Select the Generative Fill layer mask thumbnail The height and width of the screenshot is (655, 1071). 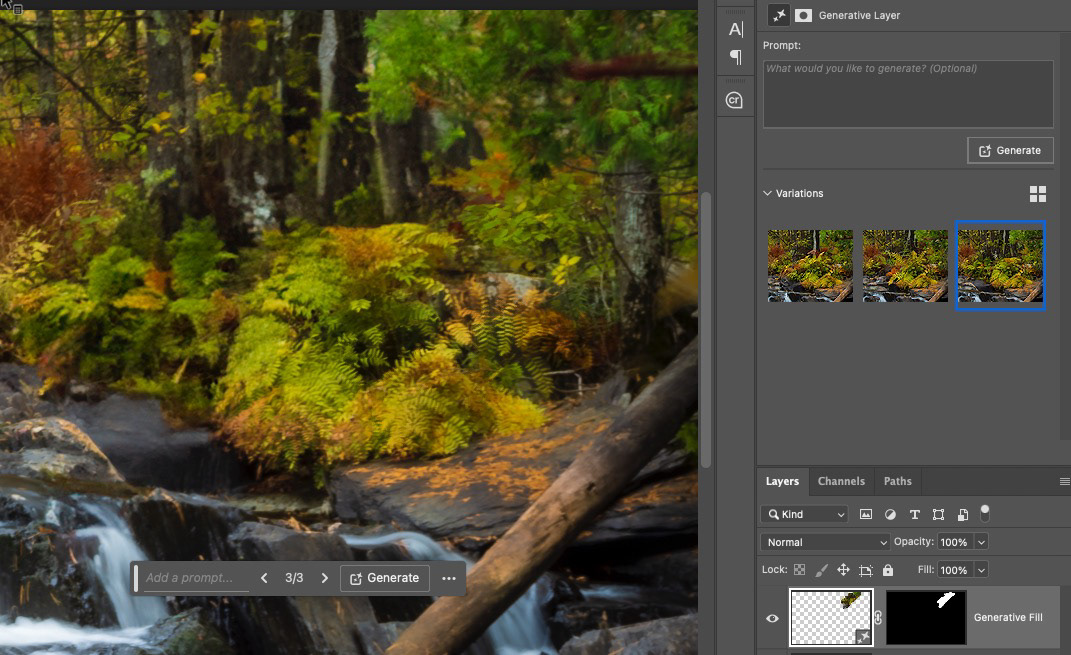coord(926,617)
